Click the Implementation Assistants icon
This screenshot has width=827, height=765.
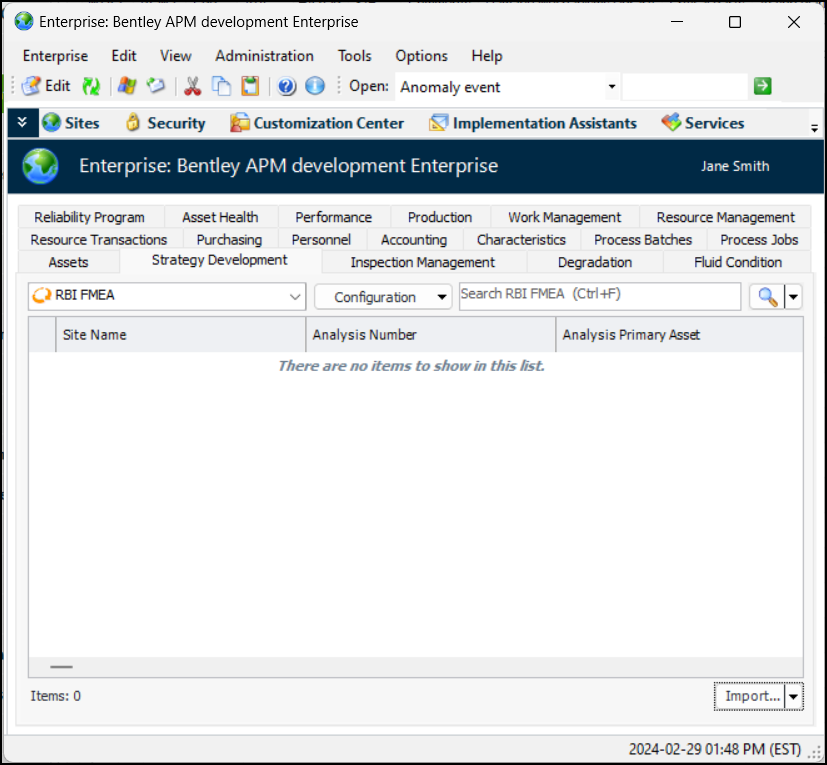point(438,123)
